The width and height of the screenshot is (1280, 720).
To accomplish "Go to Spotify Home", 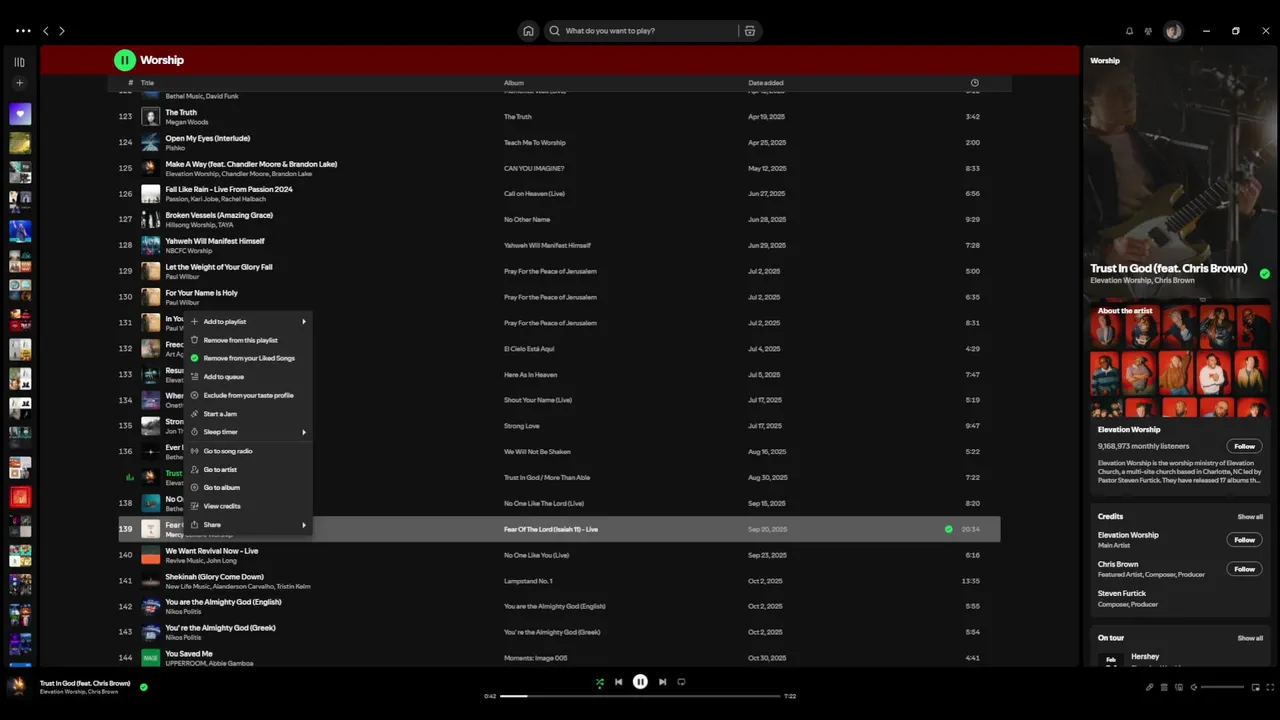I will [x=528, y=31].
